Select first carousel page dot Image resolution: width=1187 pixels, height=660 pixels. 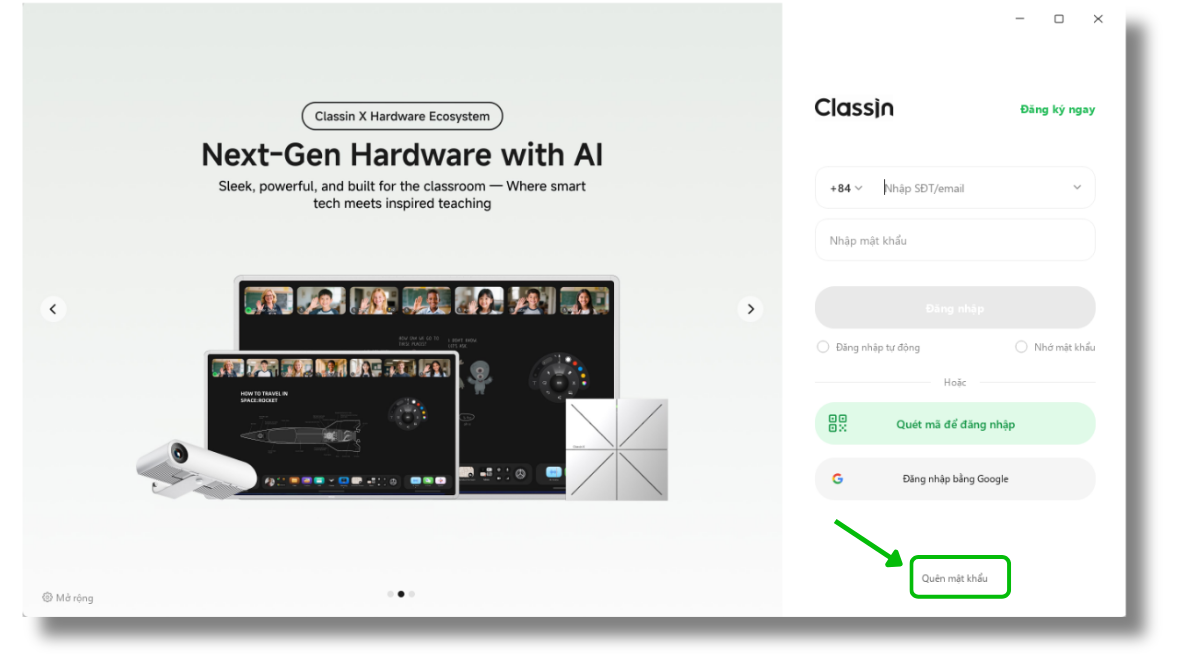tap(391, 594)
